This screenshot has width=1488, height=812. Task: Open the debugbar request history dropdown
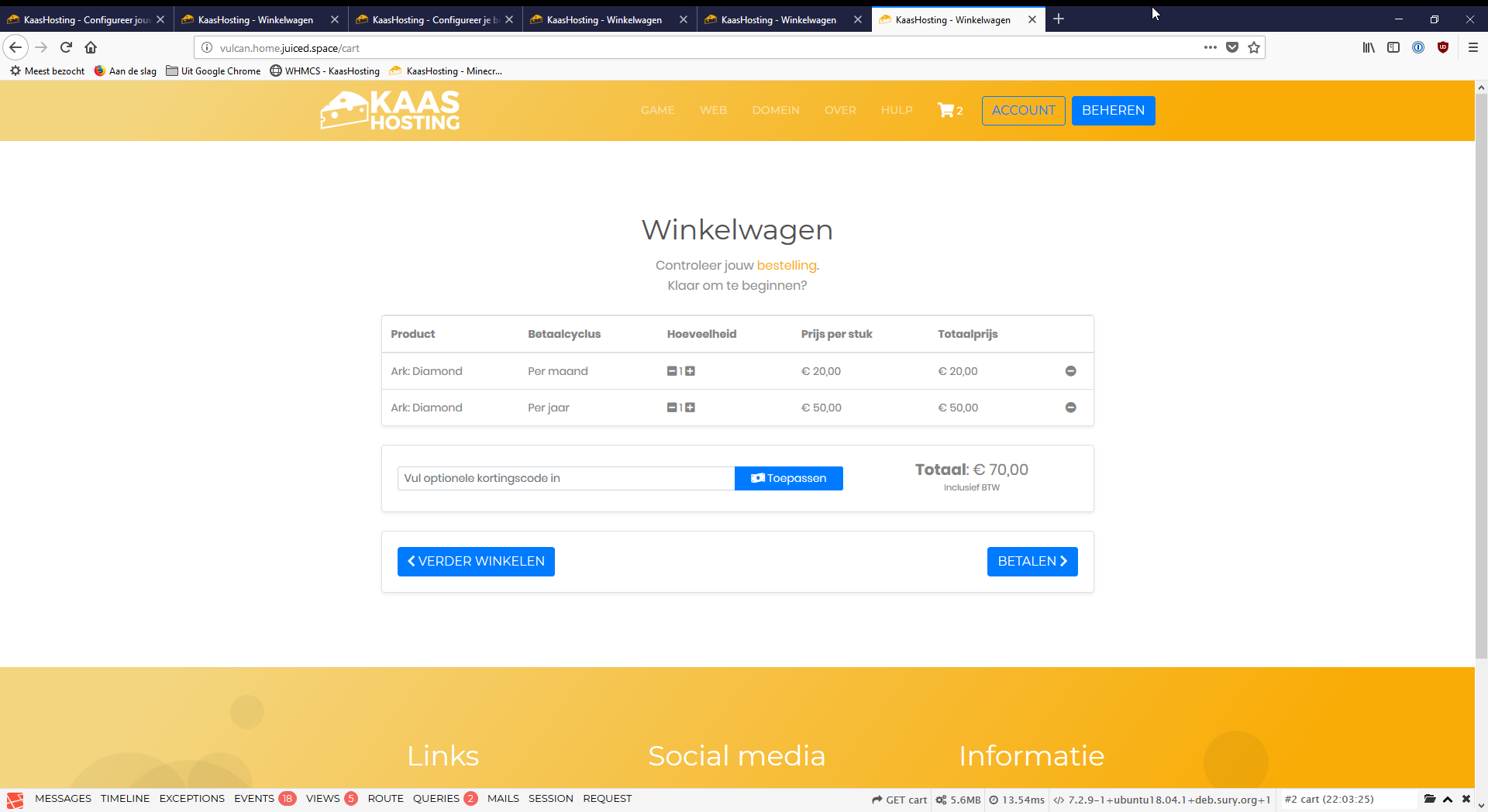point(1348,799)
